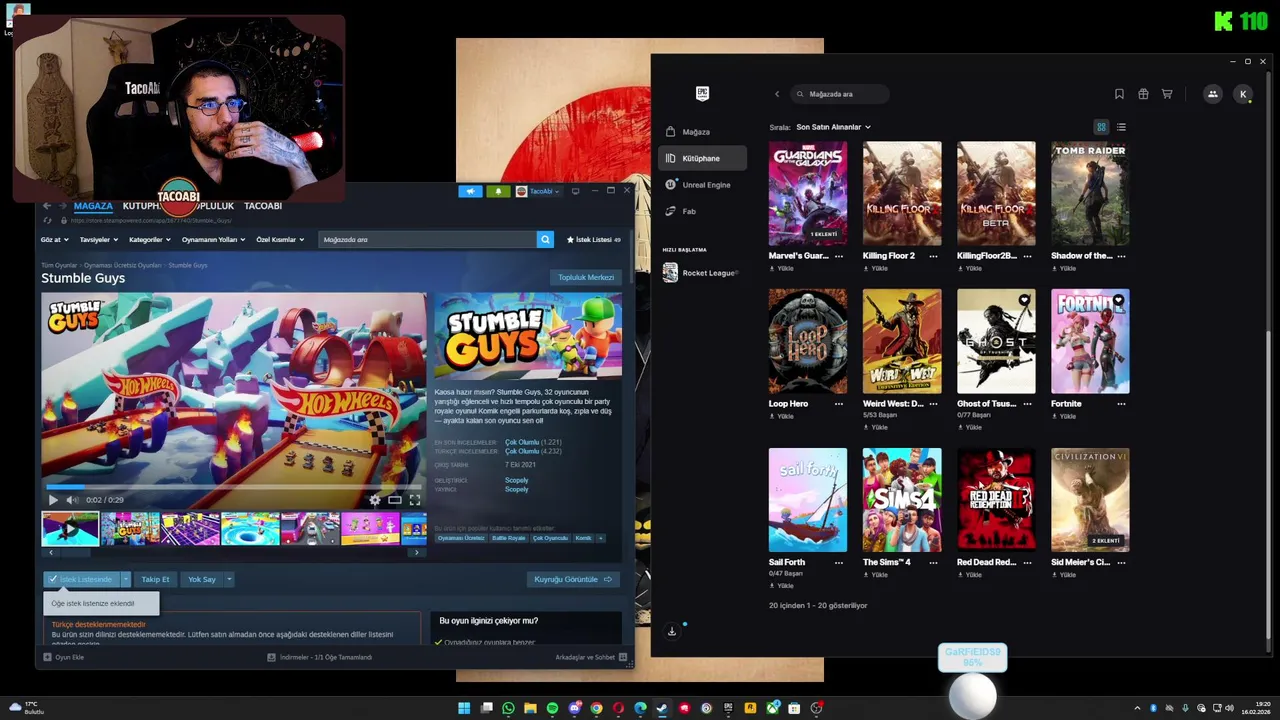Screen dimensions: 1280x720
Task: Expand the Göz at store menu
Action: click(54, 240)
